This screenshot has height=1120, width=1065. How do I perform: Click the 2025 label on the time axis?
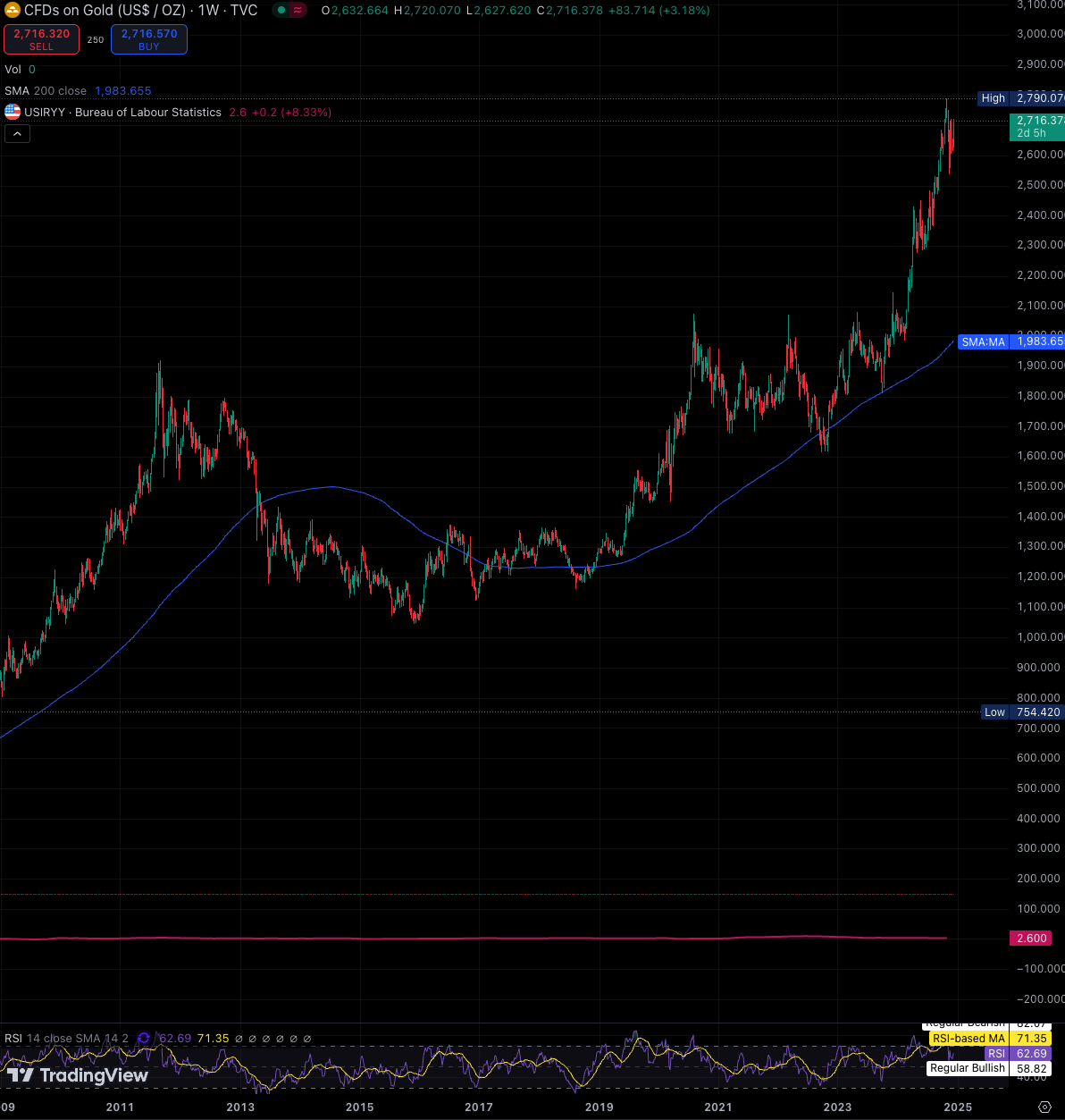tap(957, 1107)
